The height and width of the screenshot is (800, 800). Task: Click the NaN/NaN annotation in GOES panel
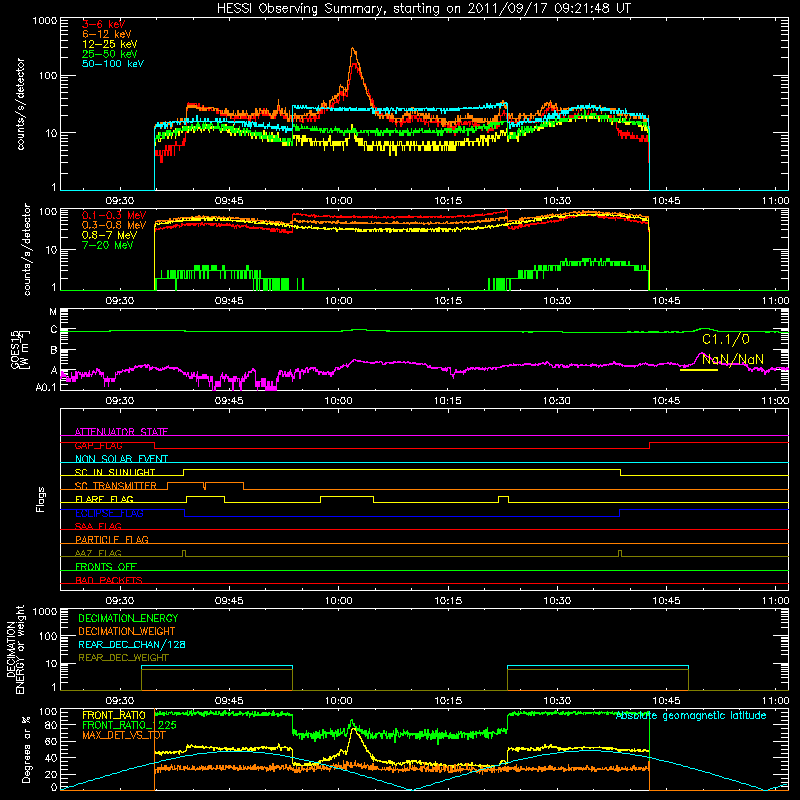[x=733, y=359]
